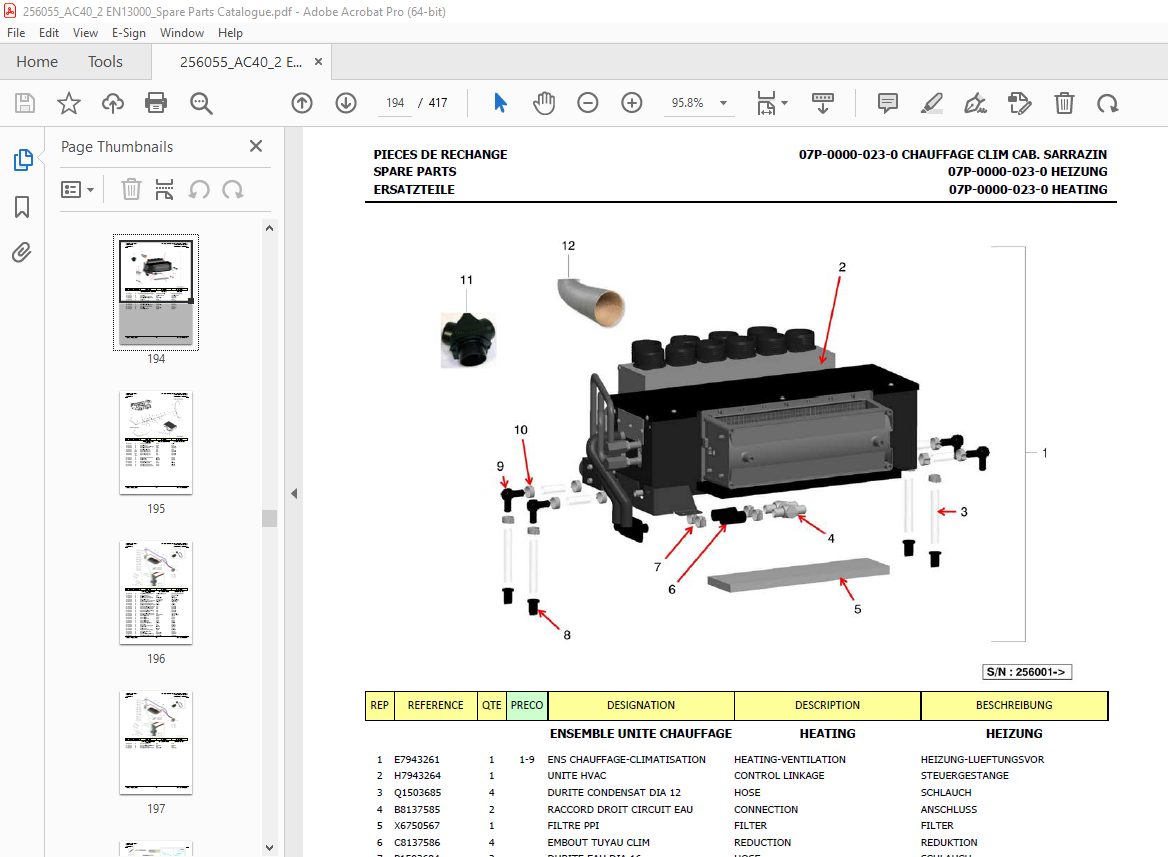Open the thumbnails options dropdown
This screenshot has width=1168, height=857.
pyautogui.click(x=77, y=189)
